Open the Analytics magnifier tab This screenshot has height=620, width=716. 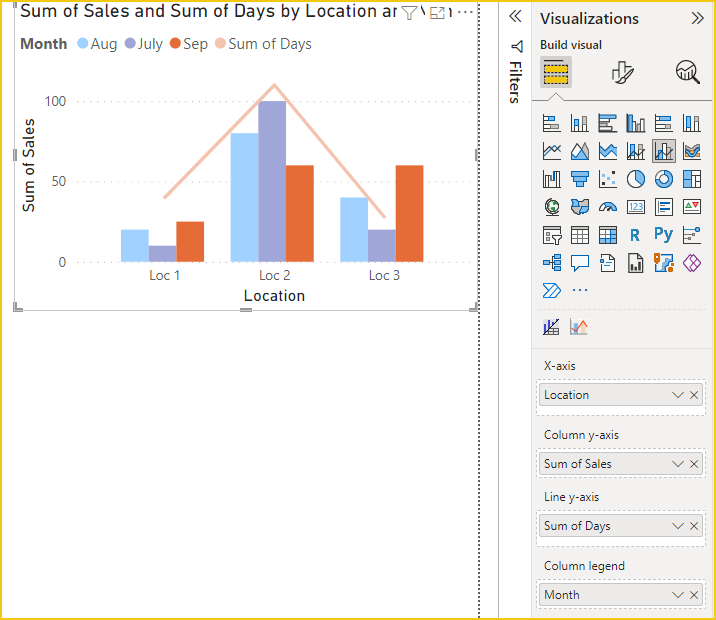point(688,72)
